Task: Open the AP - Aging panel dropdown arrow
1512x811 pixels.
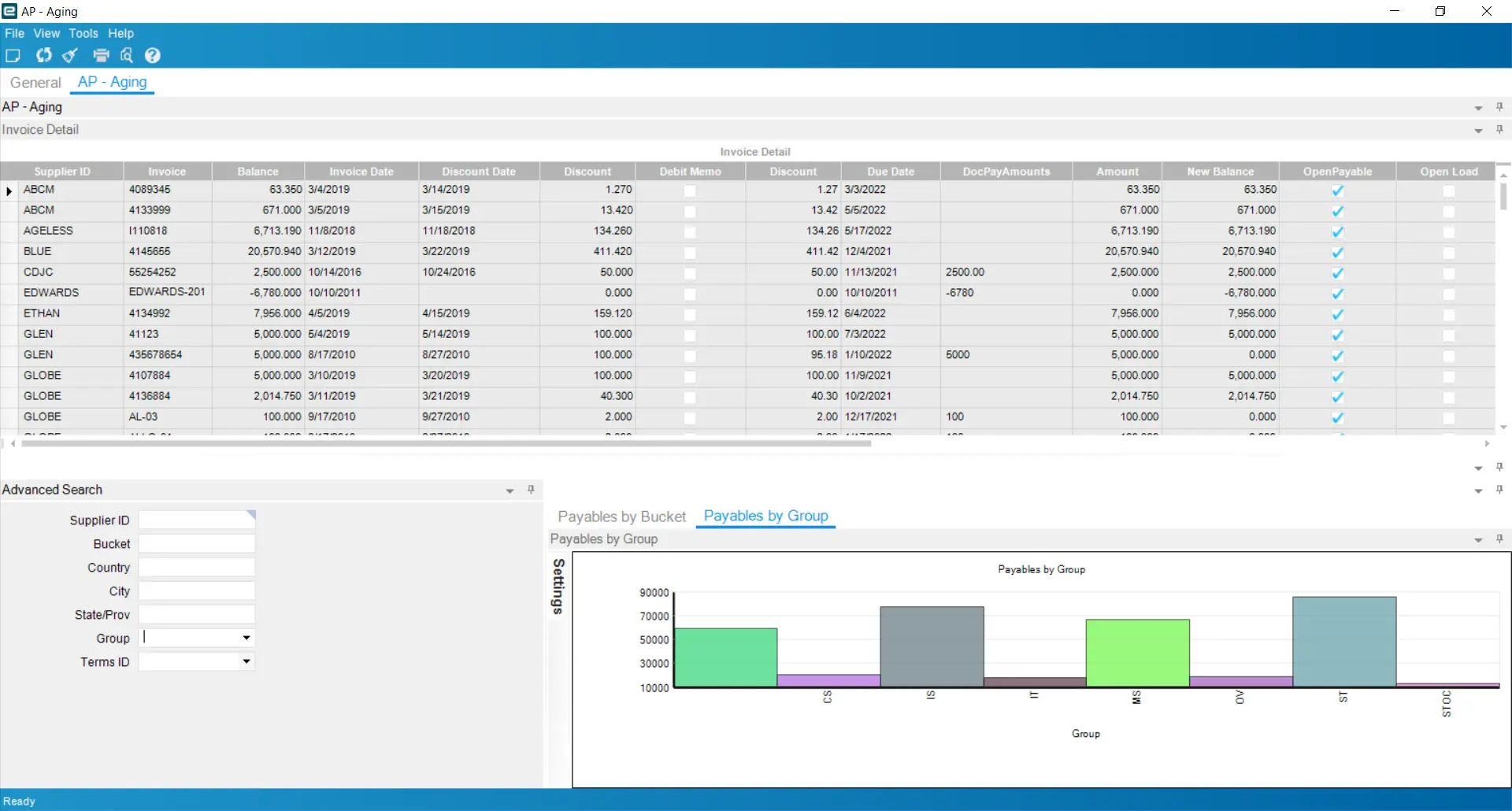Action: tap(1478, 108)
